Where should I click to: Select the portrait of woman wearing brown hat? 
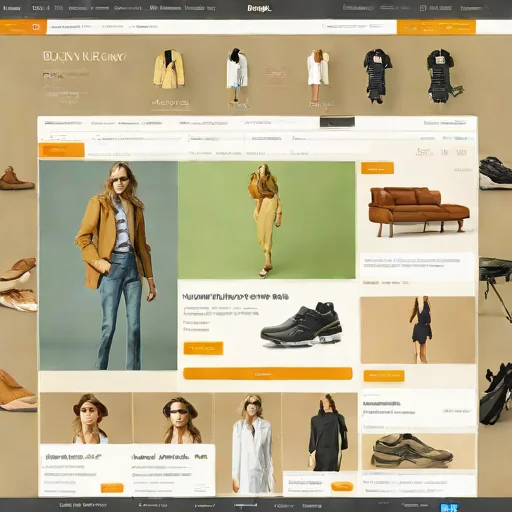point(86,418)
